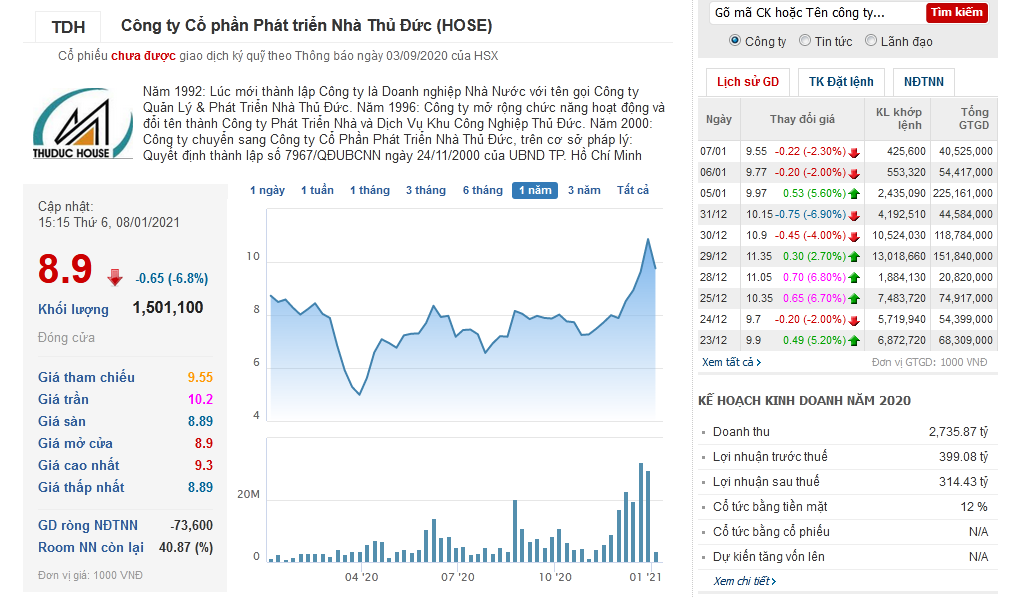The width and height of the screenshot is (1026, 598).
Task: Click the Giá mở cửa label
Action: pos(75,444)
